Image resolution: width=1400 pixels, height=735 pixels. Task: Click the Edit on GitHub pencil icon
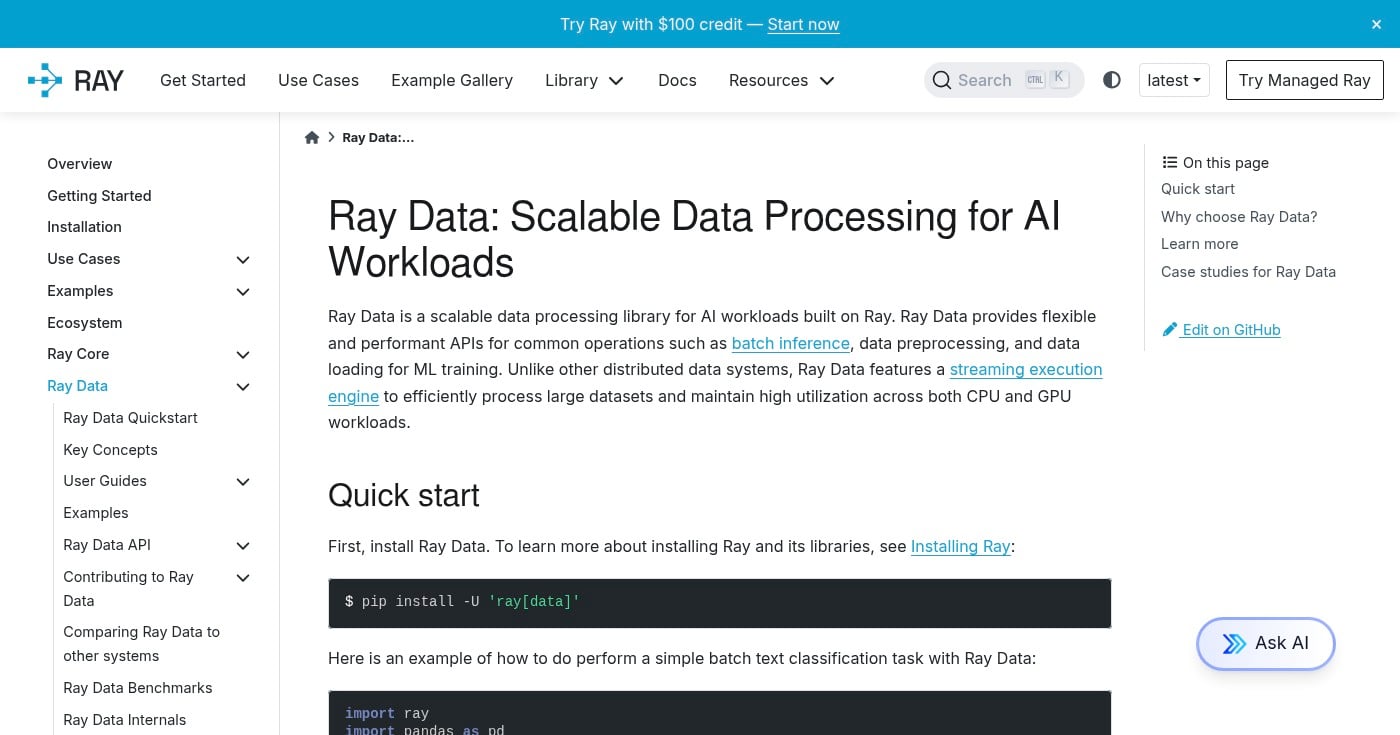[x=1169, y=330]
